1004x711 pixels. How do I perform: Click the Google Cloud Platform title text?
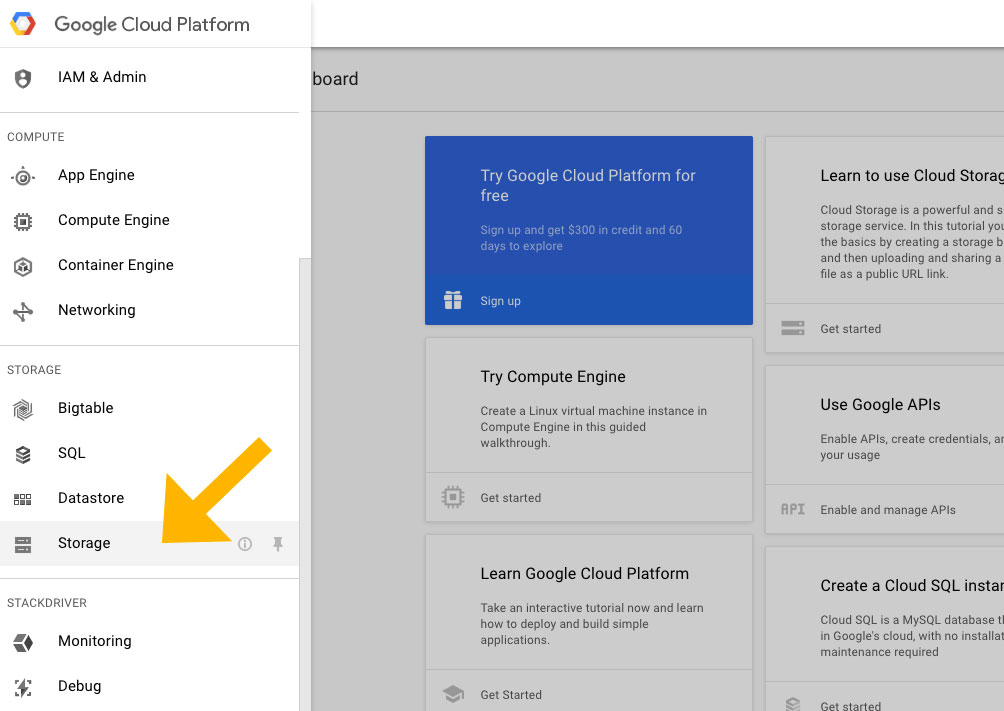pos(152,24)
